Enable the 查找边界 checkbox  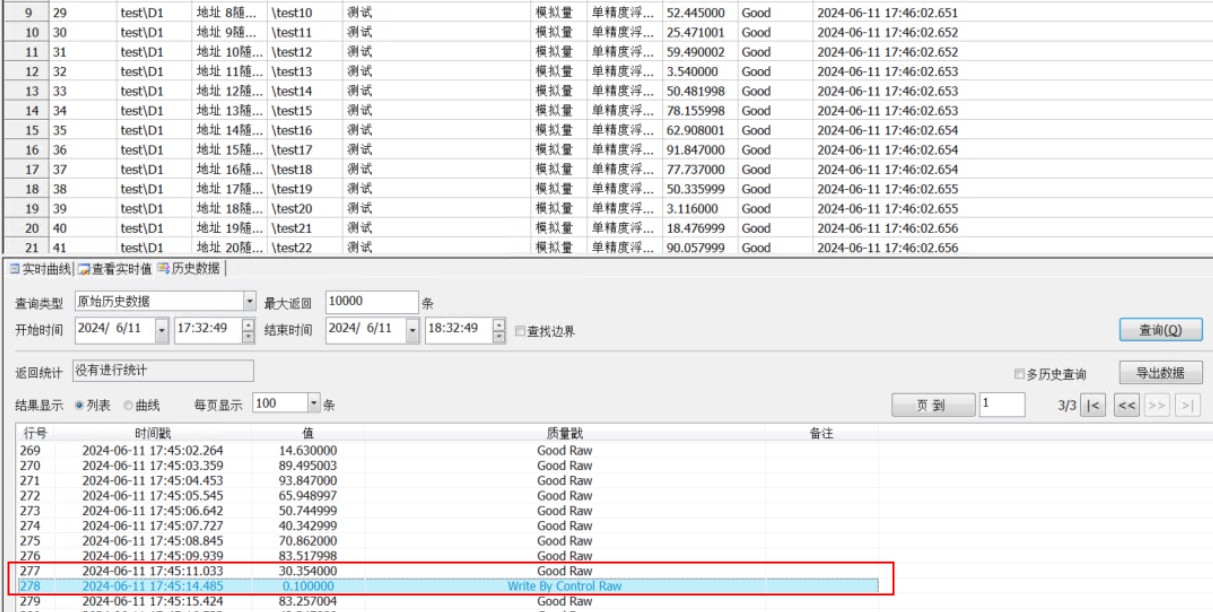point(520,331)
